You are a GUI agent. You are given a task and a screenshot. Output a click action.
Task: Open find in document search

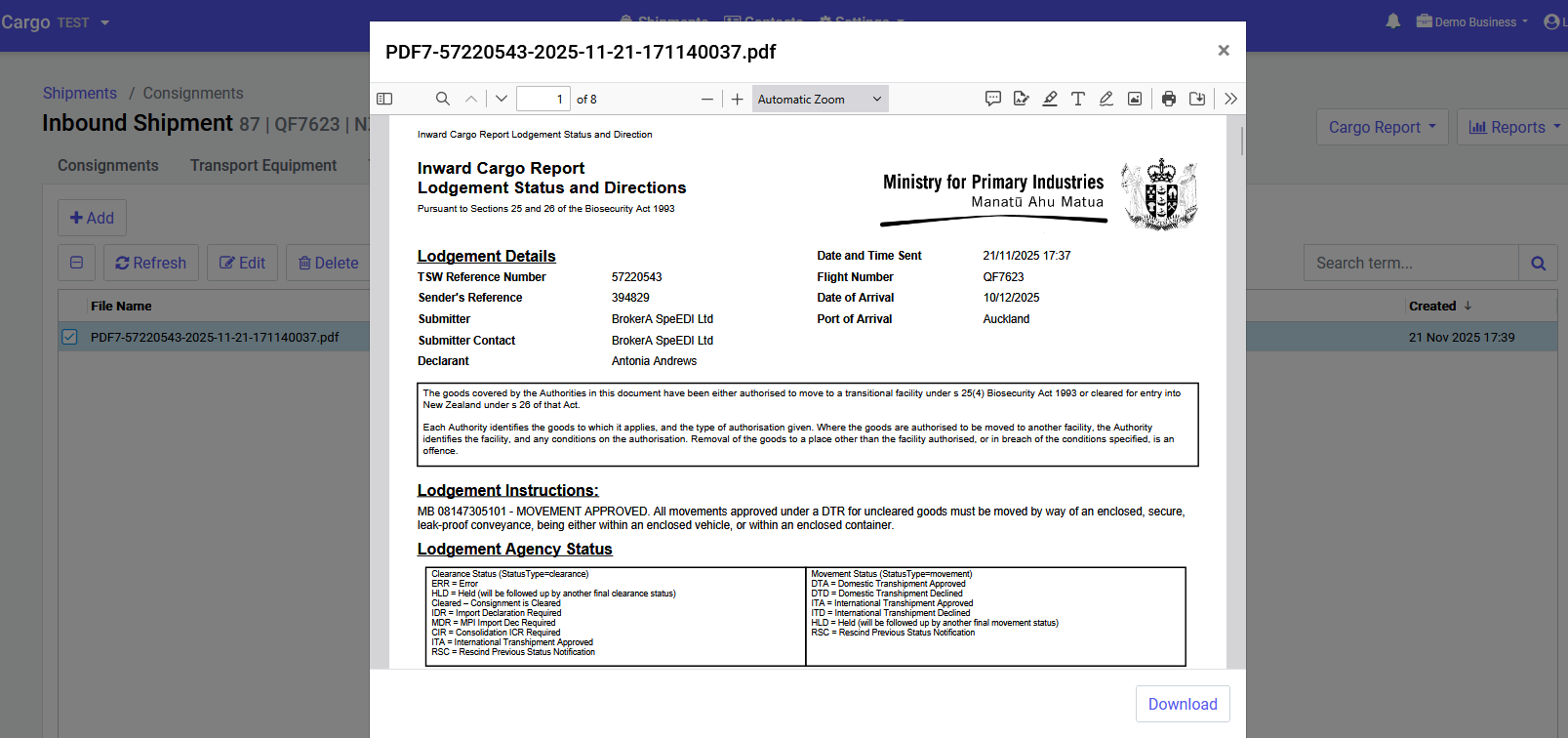point(443,99)
